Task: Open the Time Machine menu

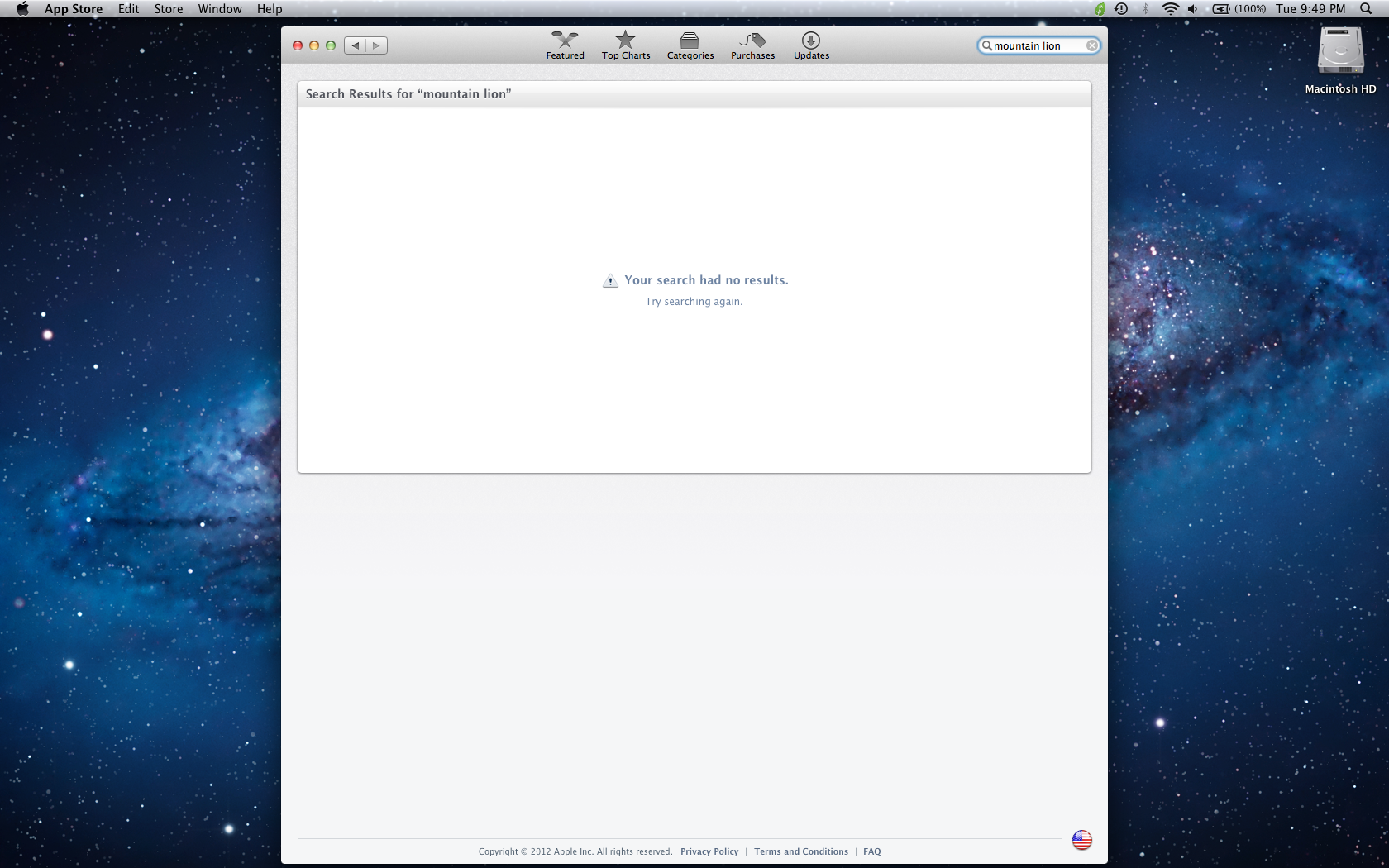Action: click(x=1121, y=9)
